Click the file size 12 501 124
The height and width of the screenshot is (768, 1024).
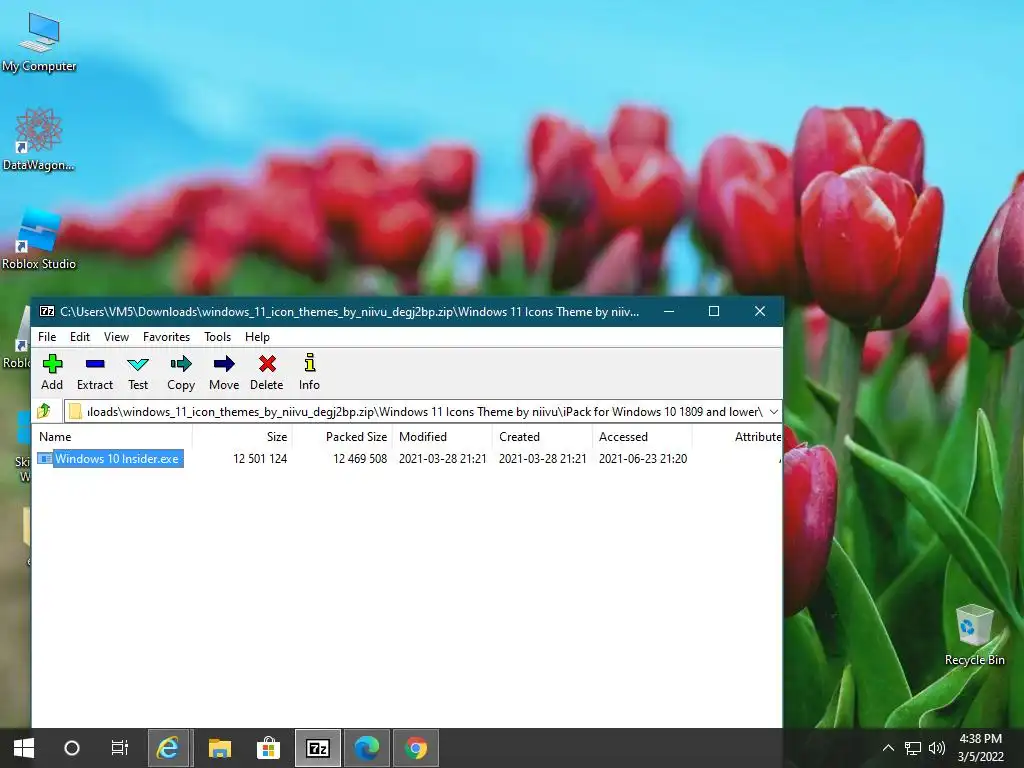tap(260, 458)
